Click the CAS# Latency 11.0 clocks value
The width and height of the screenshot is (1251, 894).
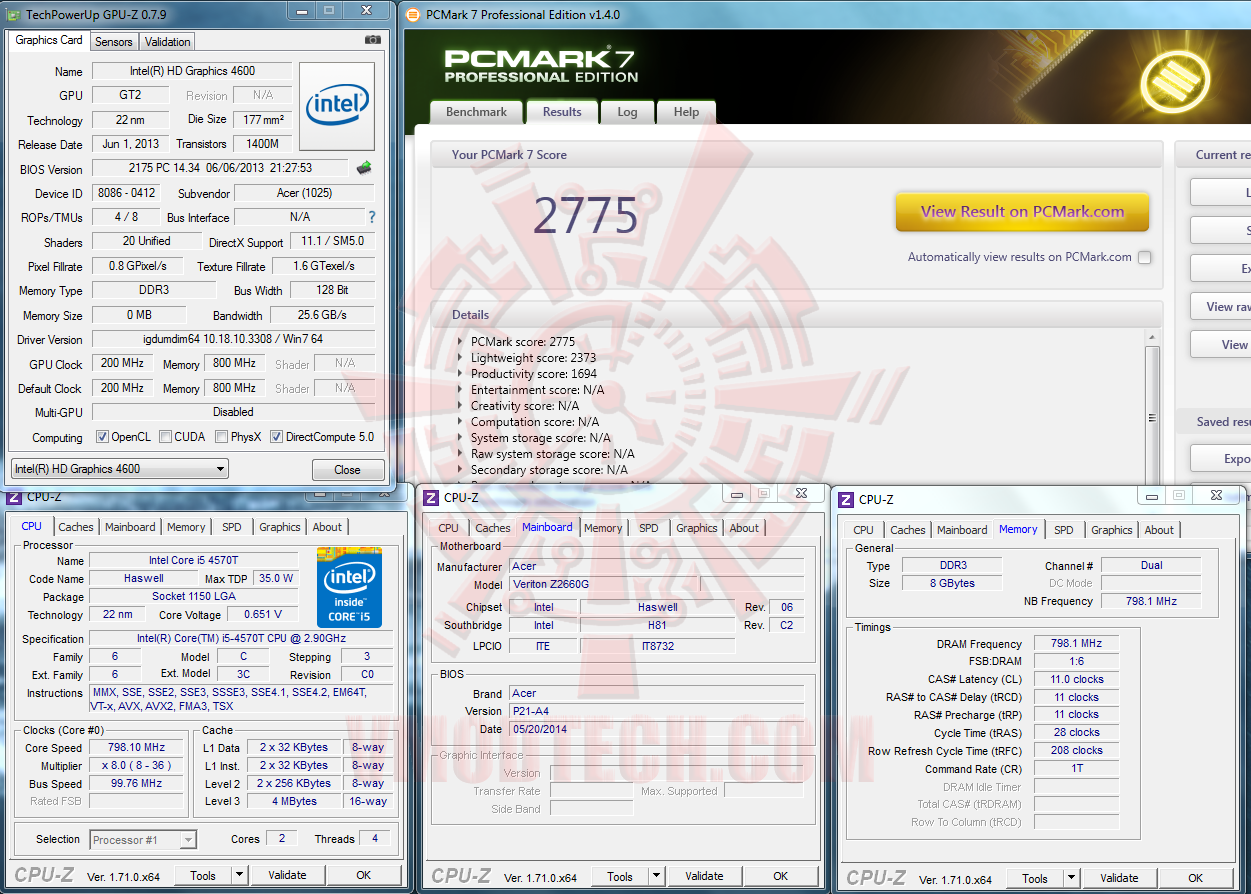1076,679
